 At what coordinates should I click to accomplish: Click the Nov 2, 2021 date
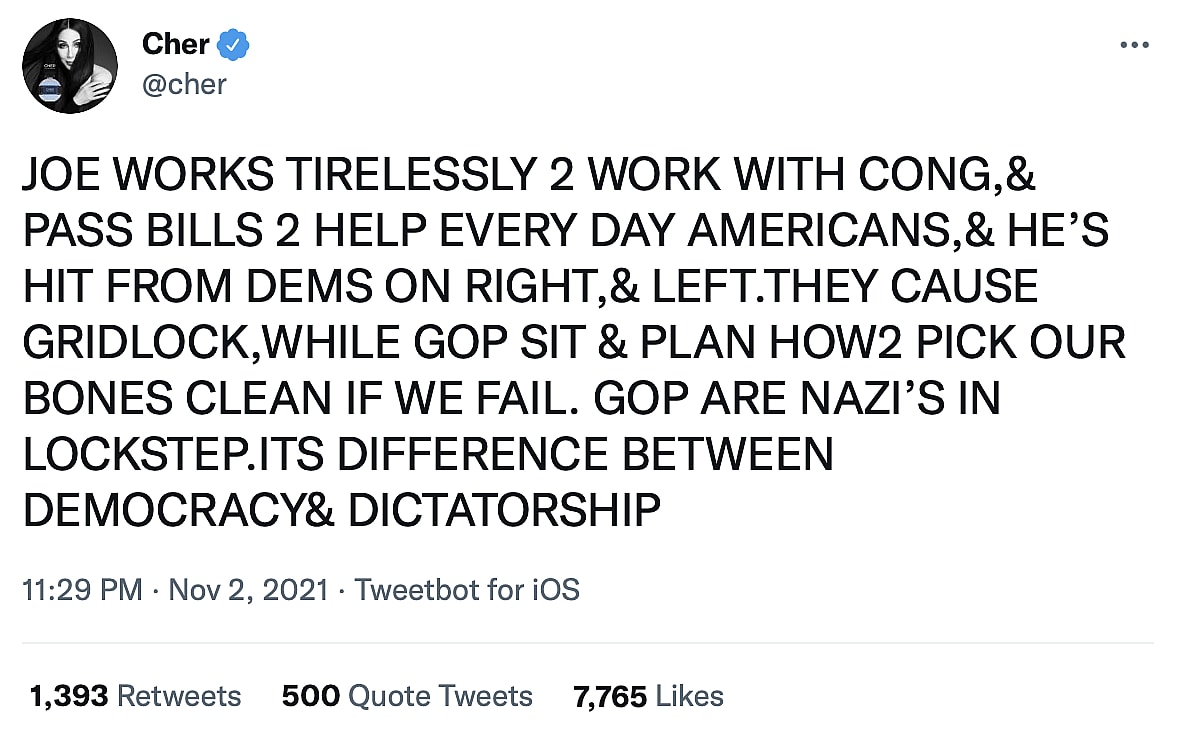pyautogui.click(x=248, y=589)
